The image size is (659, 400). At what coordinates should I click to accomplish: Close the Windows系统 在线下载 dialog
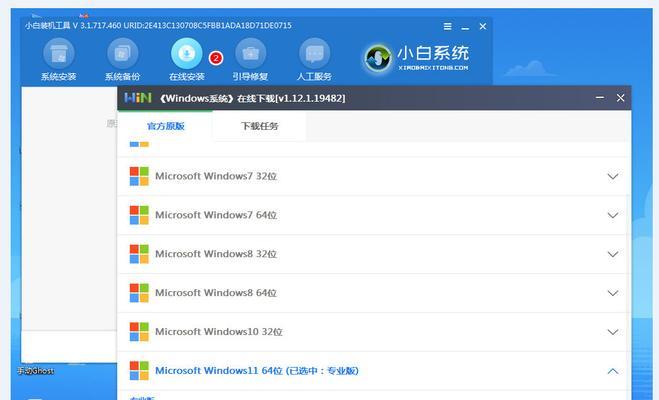click(x=620, y=98)
